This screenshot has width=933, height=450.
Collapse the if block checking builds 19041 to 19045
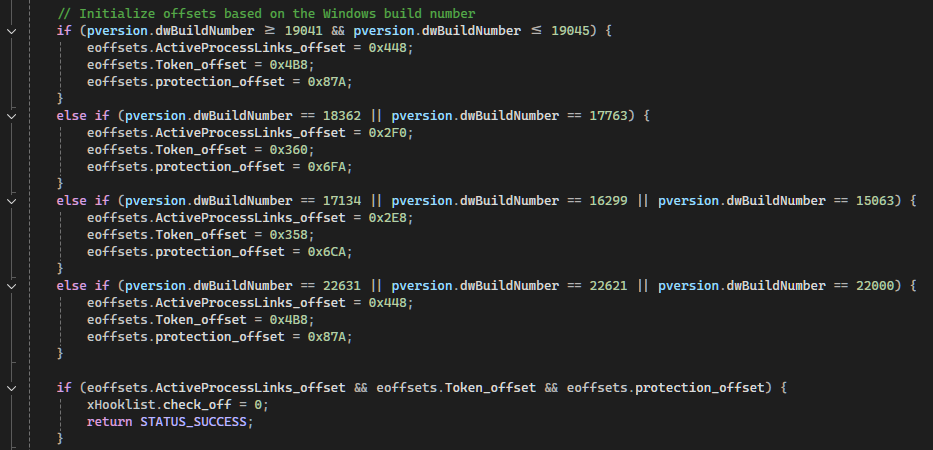[11, 30]
